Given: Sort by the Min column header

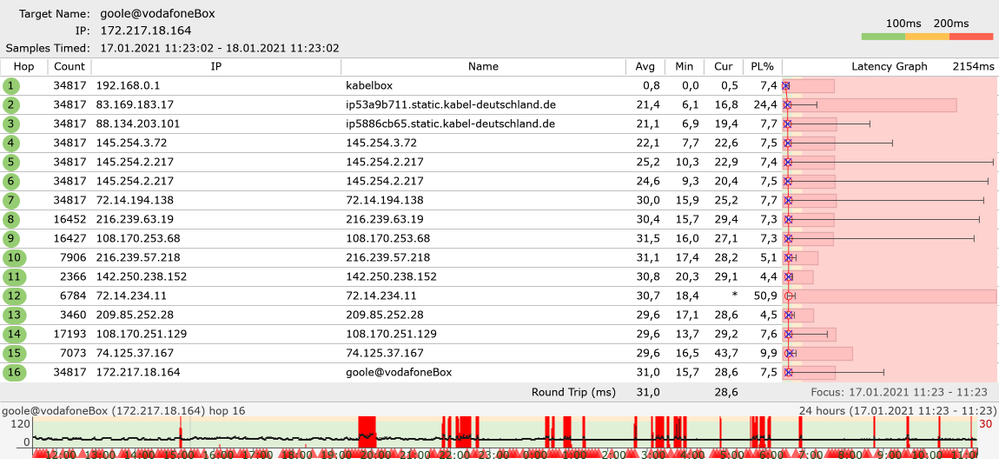Looking at the screenshot, I should tap(684, 66).
